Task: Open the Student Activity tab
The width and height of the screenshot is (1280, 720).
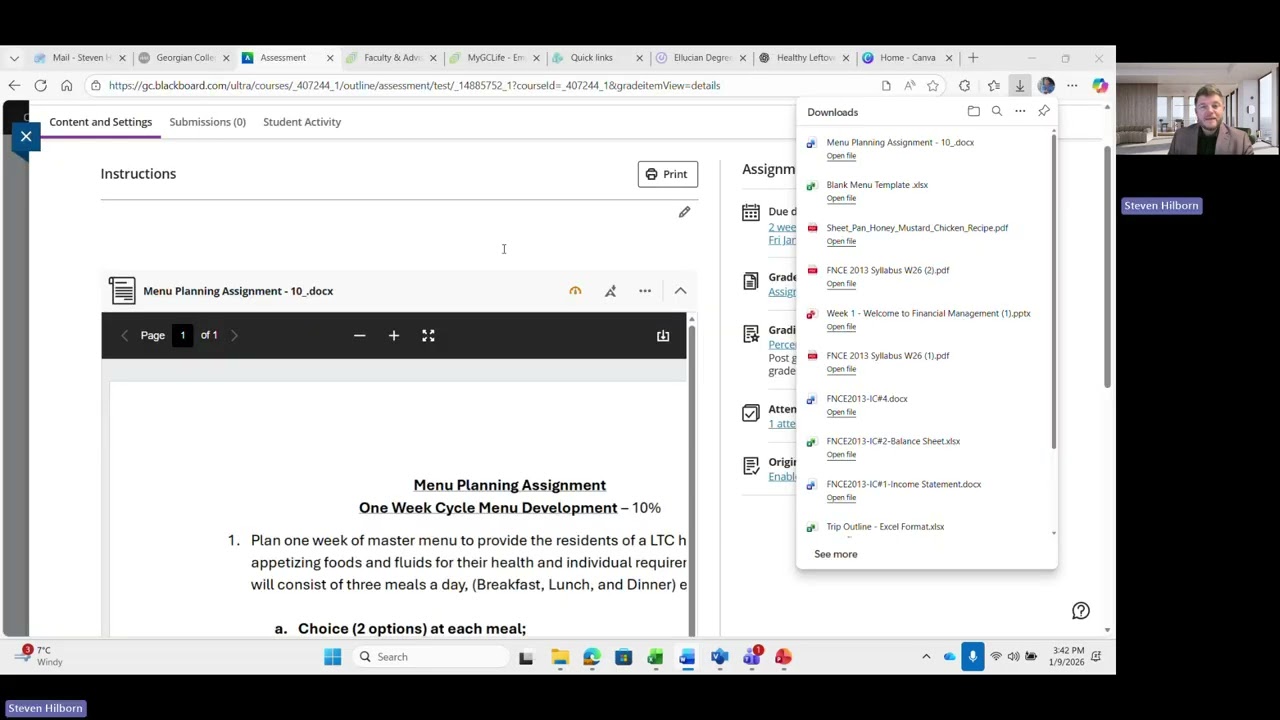Action: tap(302, 122)
